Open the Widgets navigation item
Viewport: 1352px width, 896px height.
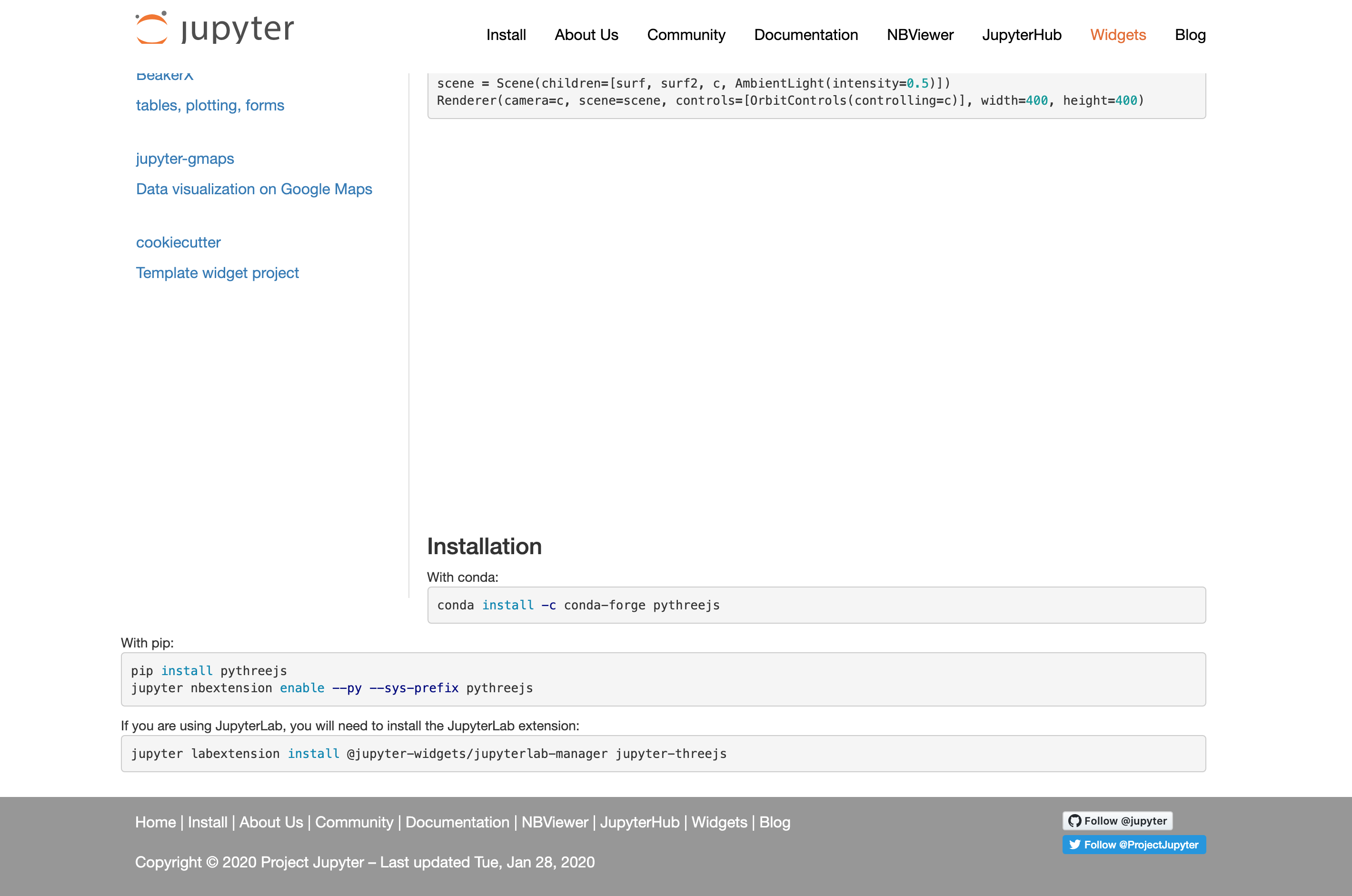1118,35
